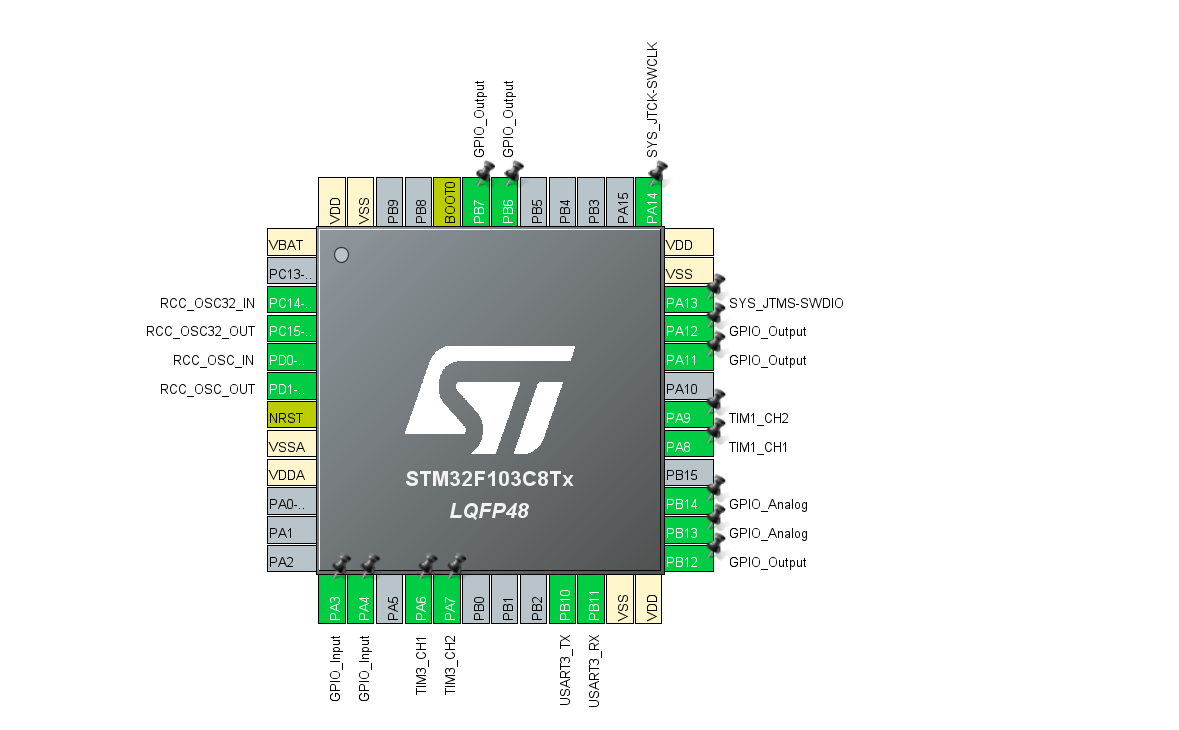
Task: Select the PB5 pin box
Action: tap(535, 201)
